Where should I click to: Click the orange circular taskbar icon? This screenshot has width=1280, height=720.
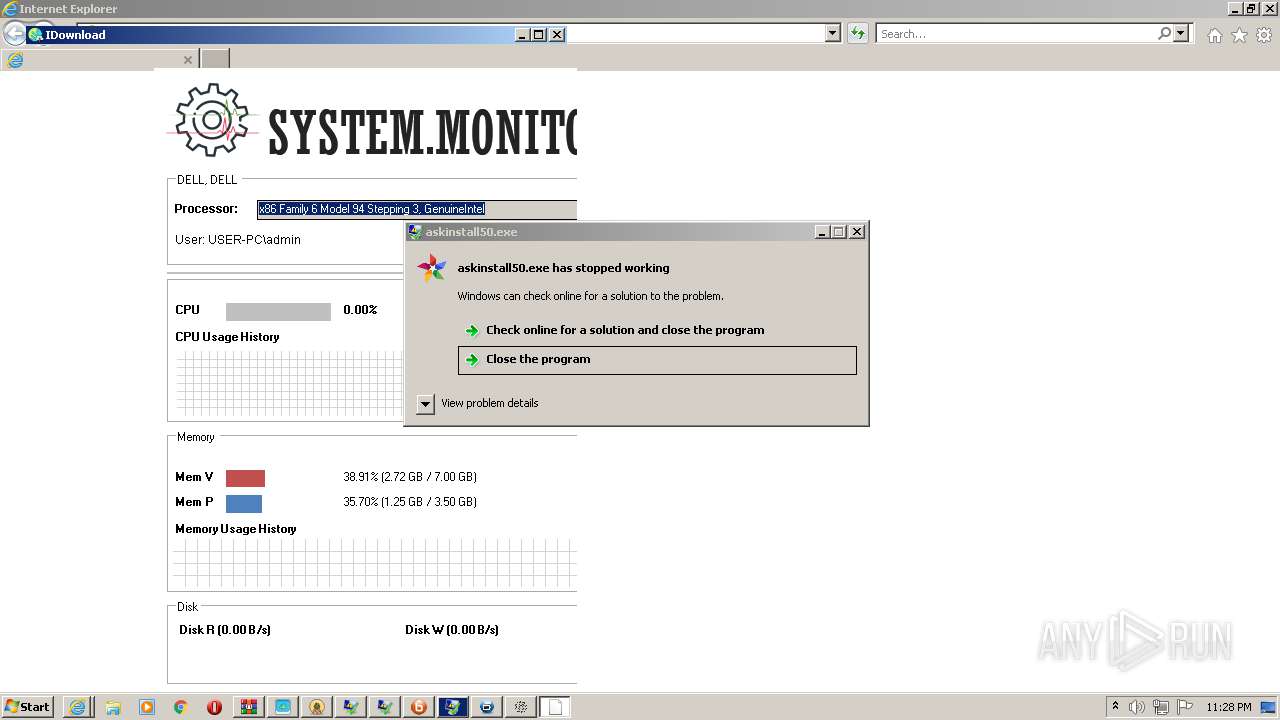click(419, 707)
